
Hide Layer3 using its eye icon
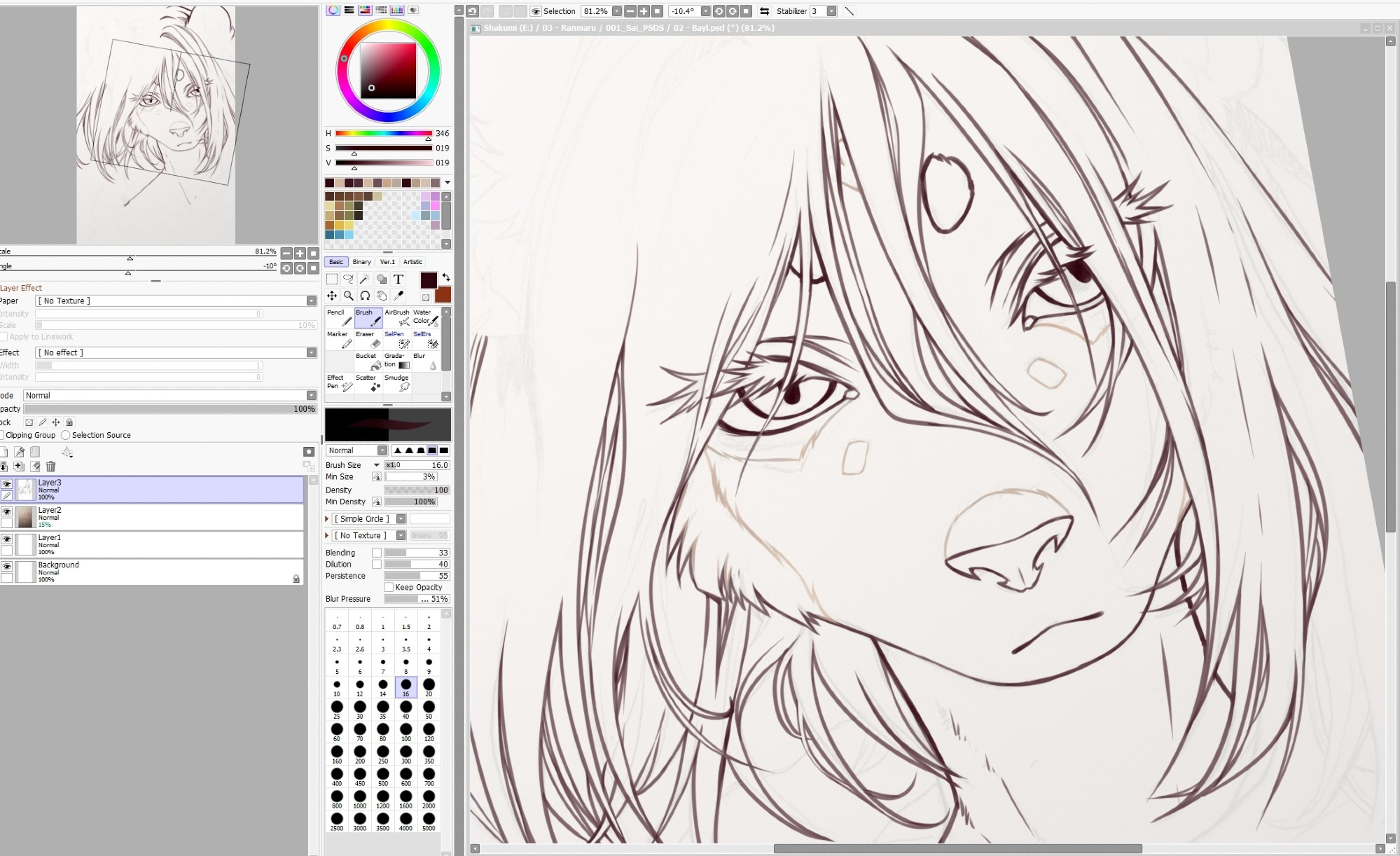coord(7,484)
